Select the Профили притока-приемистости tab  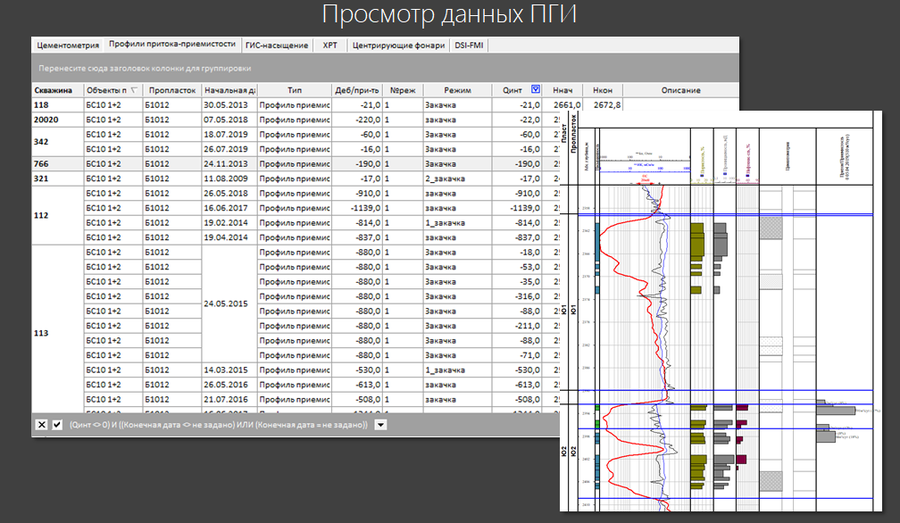pyautogui.click(x=172, y=44)
